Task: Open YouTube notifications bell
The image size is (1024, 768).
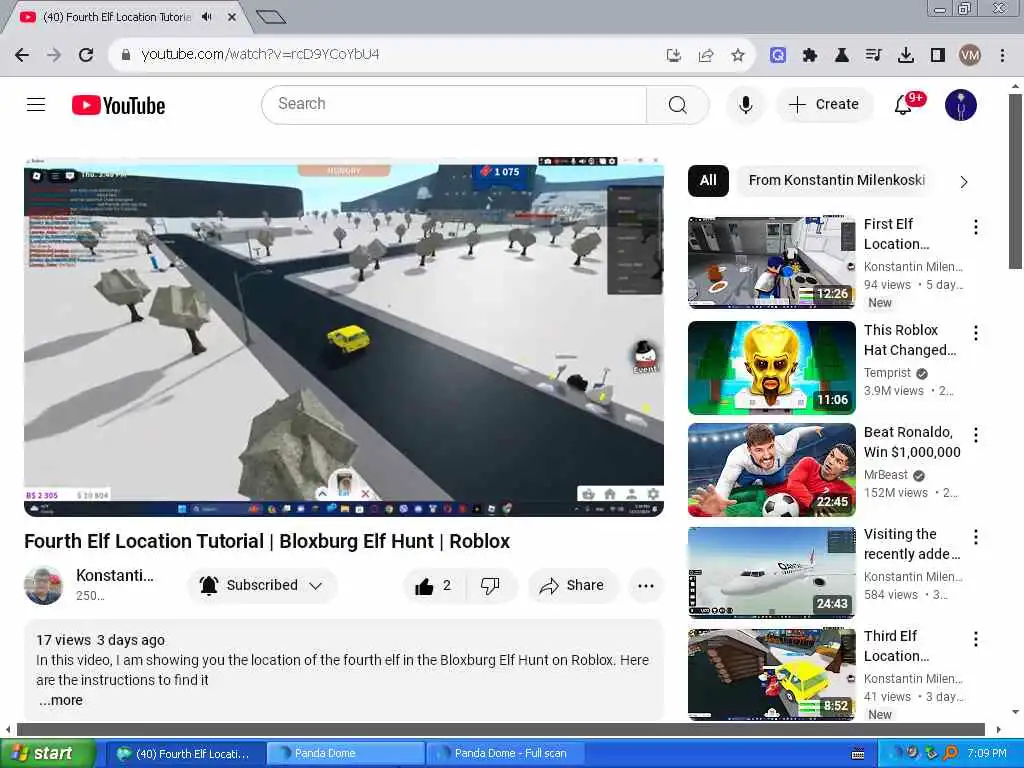Action: (904, 104)
